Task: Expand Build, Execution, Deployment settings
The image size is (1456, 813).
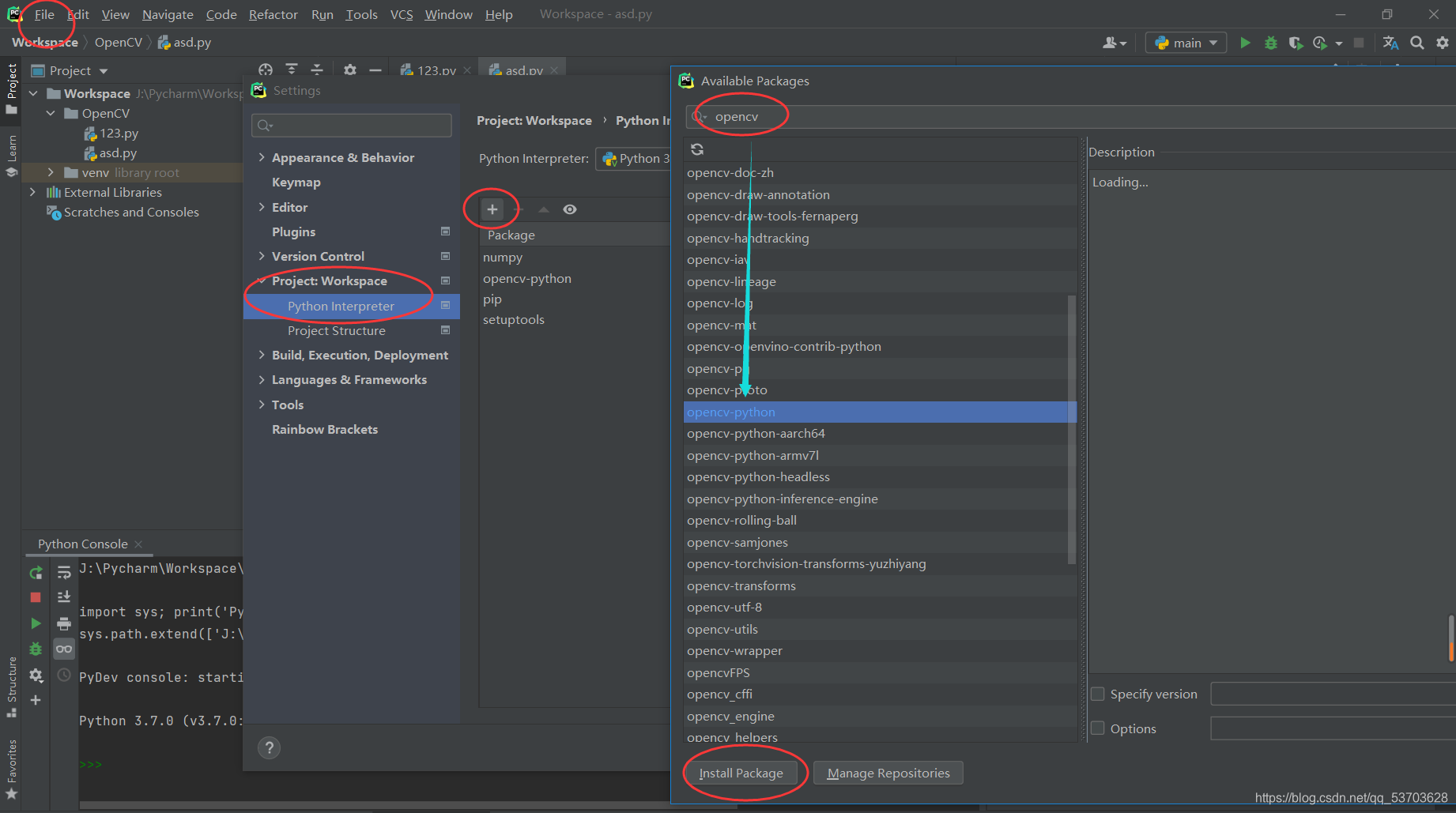Action: pos(262,355)
